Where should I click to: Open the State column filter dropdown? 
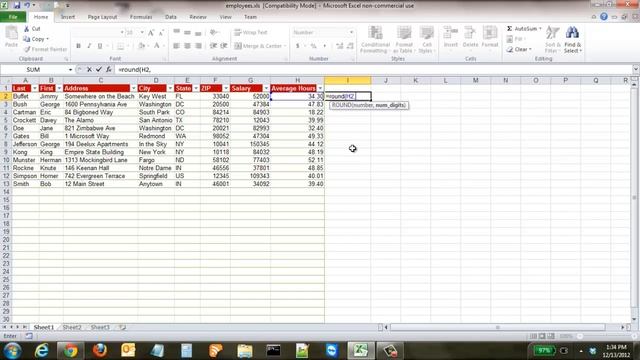(x=196, y=89)
